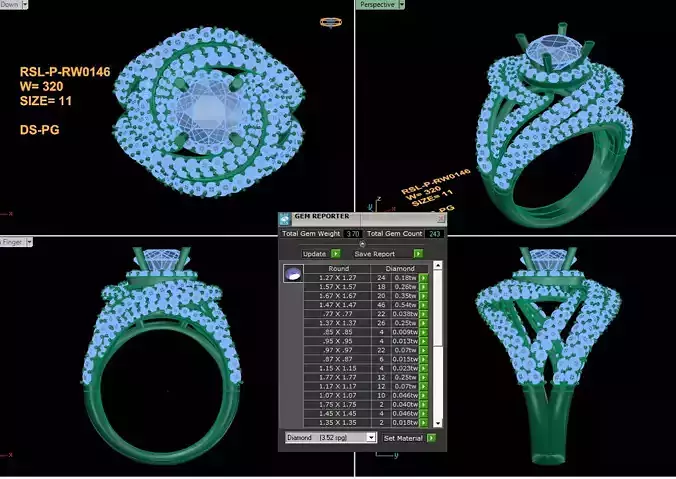The height and width of the screenshot is (479, 676).
Task: Click the Gem Reporter title bar icon
Action: click(x=285, y=219)
